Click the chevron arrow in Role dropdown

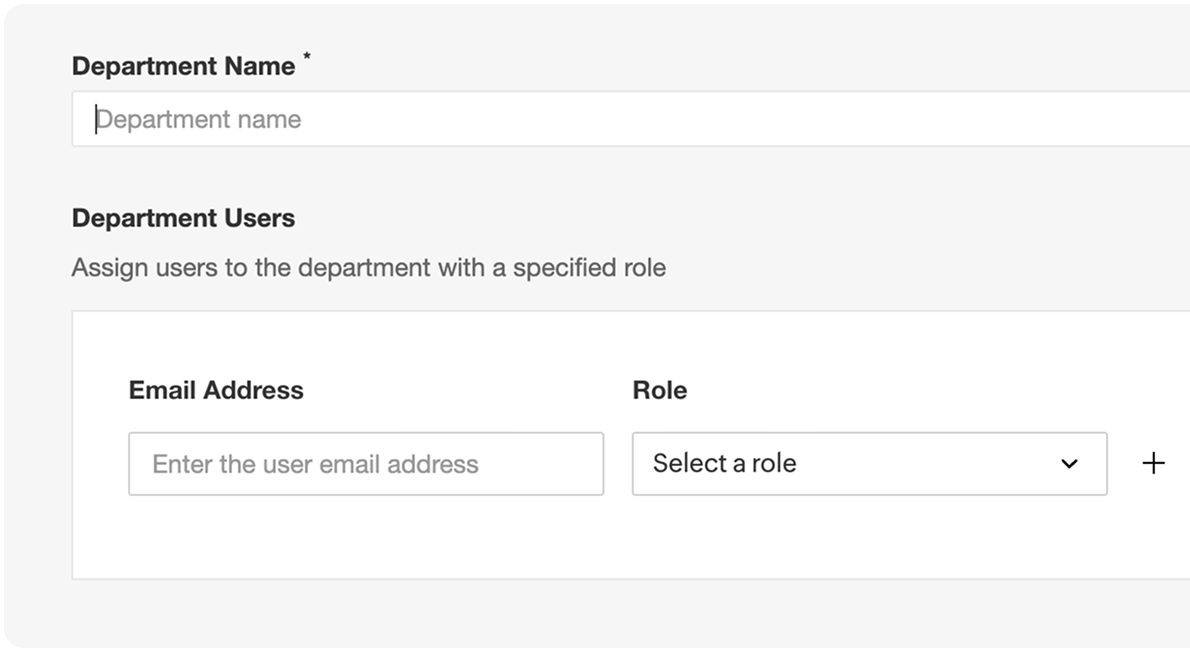(x=1069, y=464)
